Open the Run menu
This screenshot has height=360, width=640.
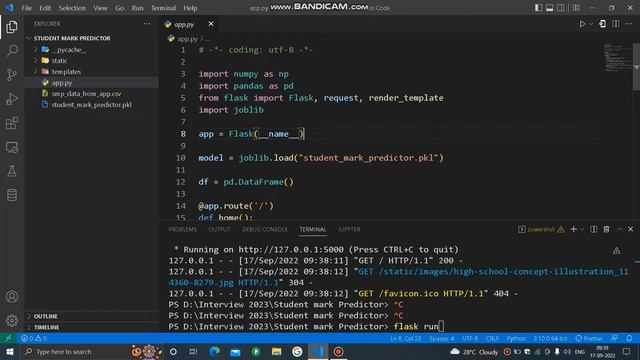click(138, 8)
